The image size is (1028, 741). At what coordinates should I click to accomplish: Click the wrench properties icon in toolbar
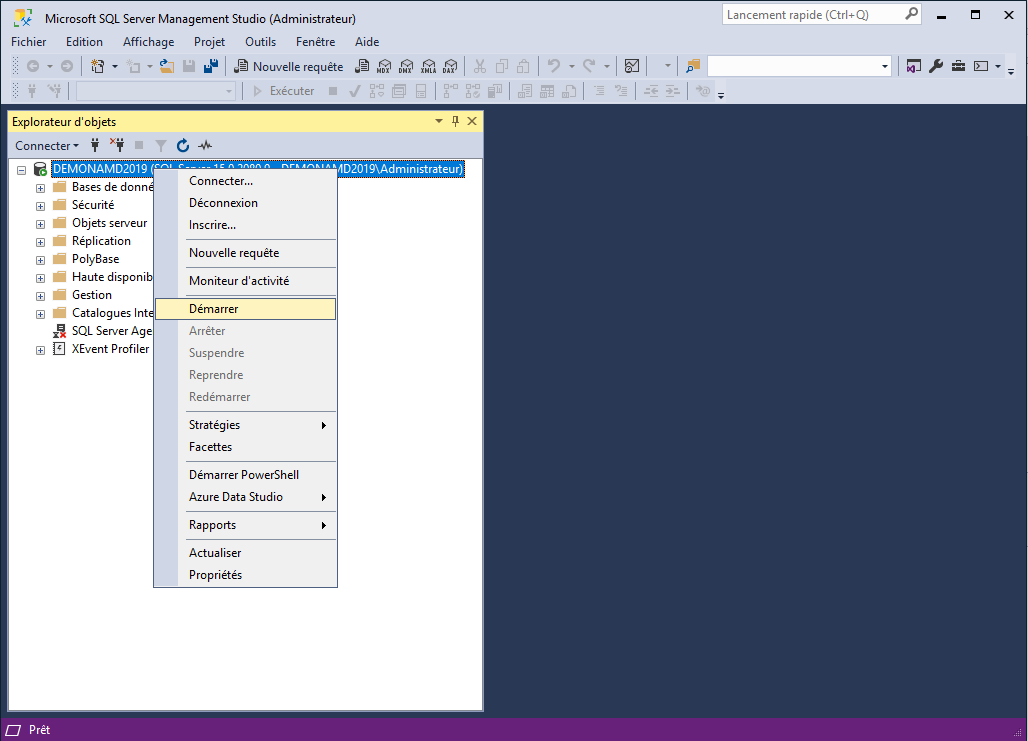pyautogui.click(x=936, y=67)
